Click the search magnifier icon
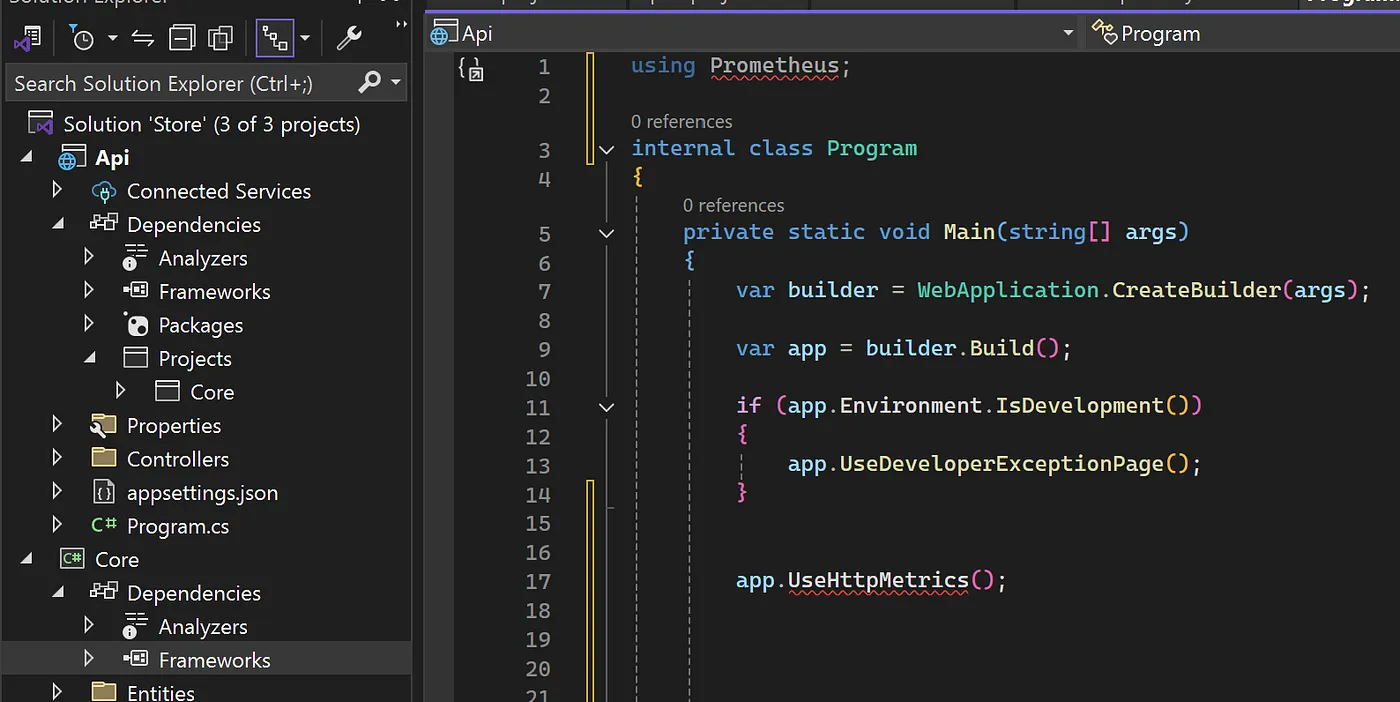Image resolution: width=1400 pixels, height=702 pixels. coord(370,82)
